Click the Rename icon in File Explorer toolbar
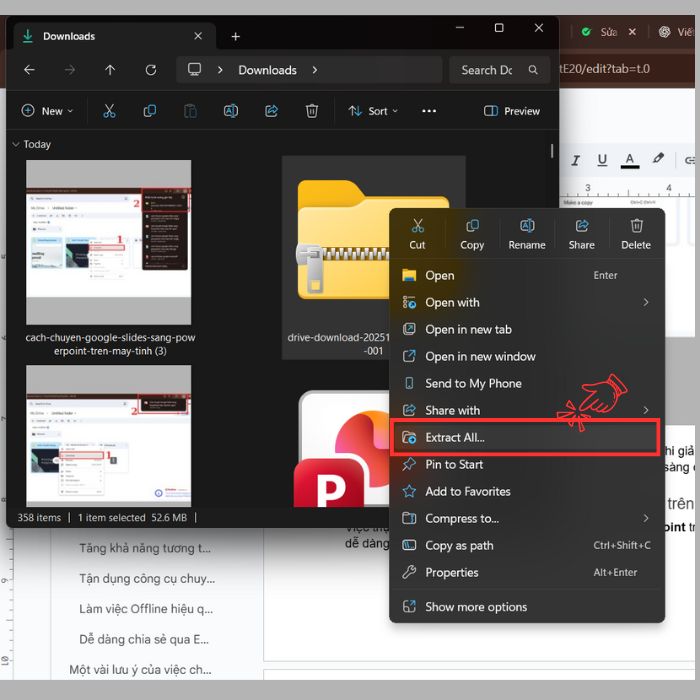This screenshot has width=700, height=700. tap(231, 111)
